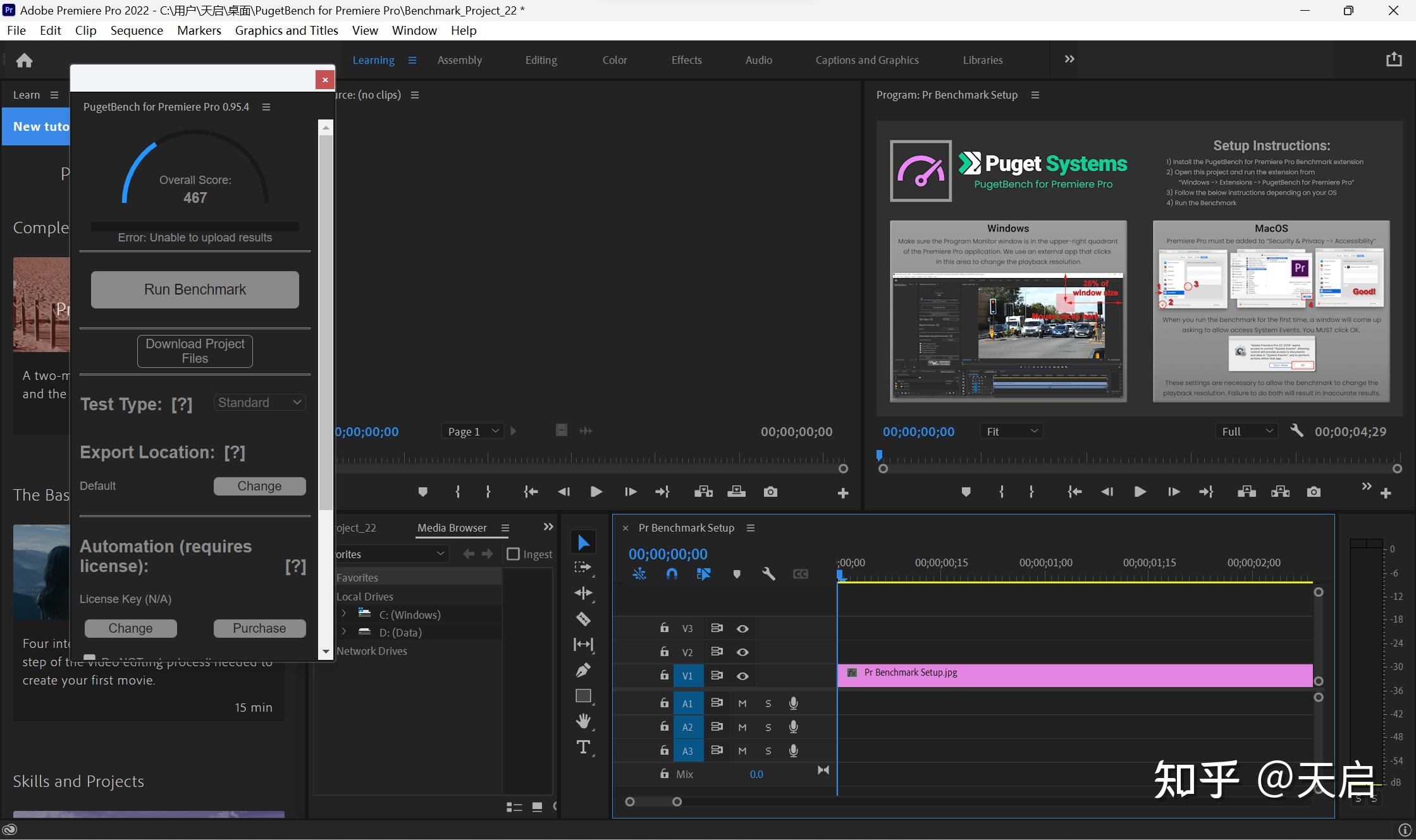Image resolution: width=1416 pixels, height=840 pixels.
Task: Select the Pen tool
Action: point(583,670)
